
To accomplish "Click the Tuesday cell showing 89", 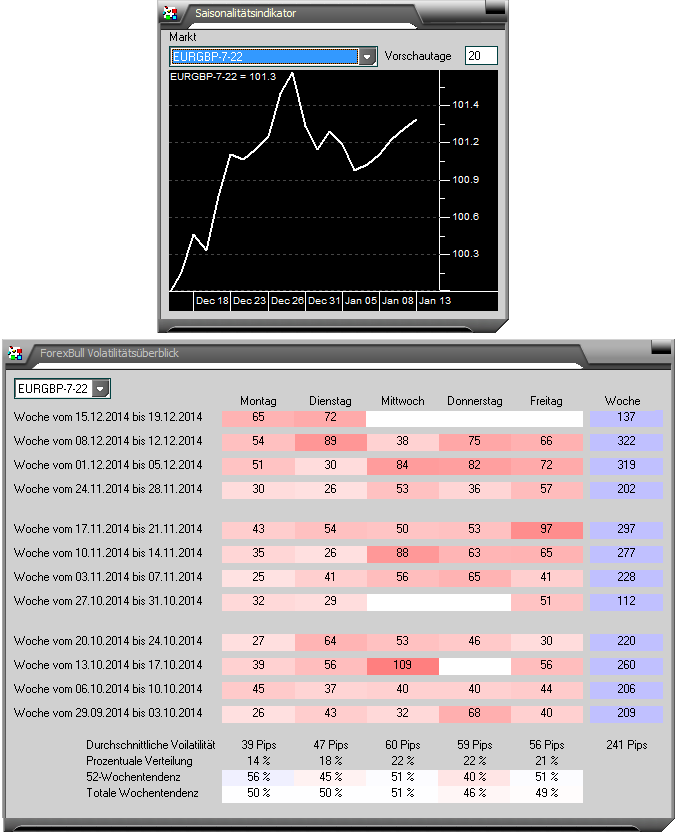I will pos(330,441).
